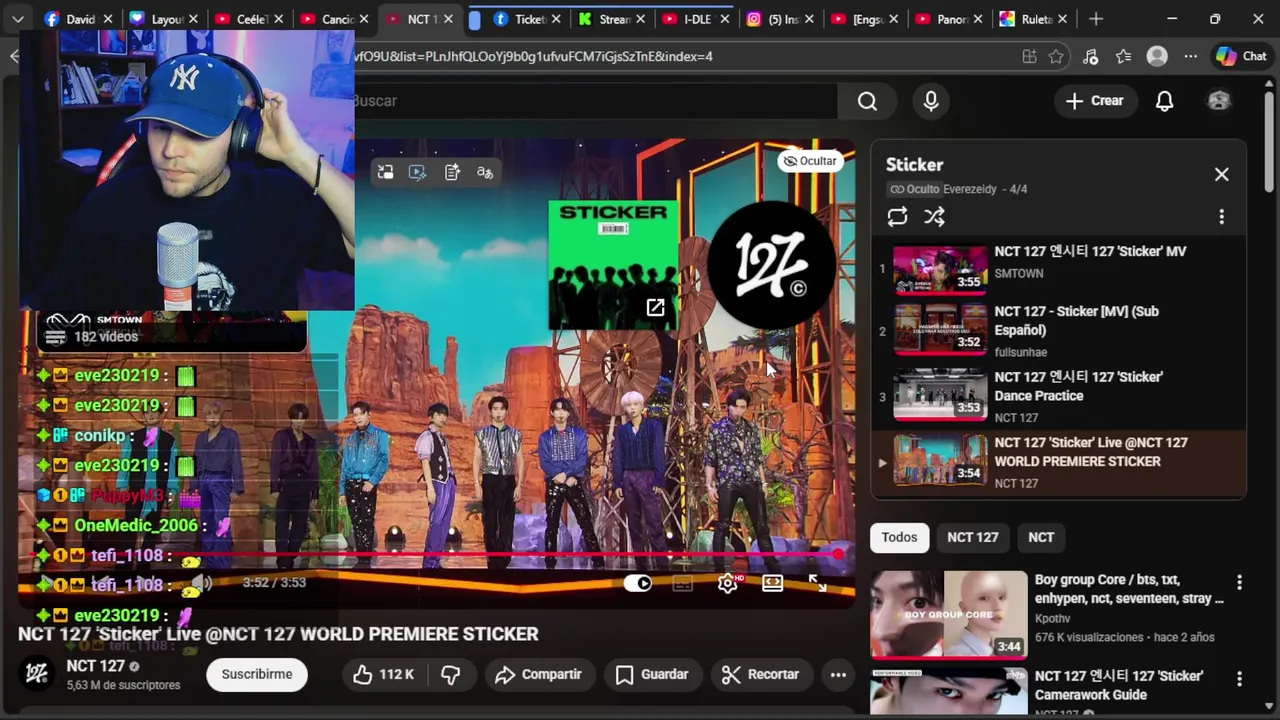Open Copilot Chat in browser toolbar

1241,57
